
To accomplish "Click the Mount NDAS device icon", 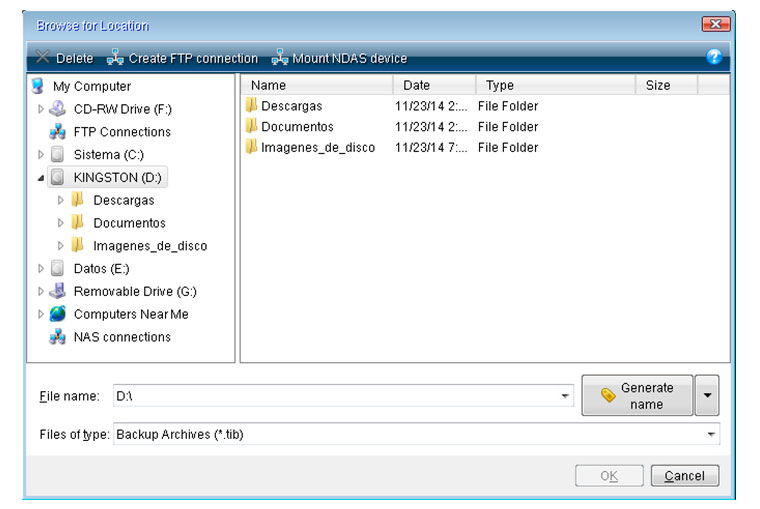I will 280,57.
